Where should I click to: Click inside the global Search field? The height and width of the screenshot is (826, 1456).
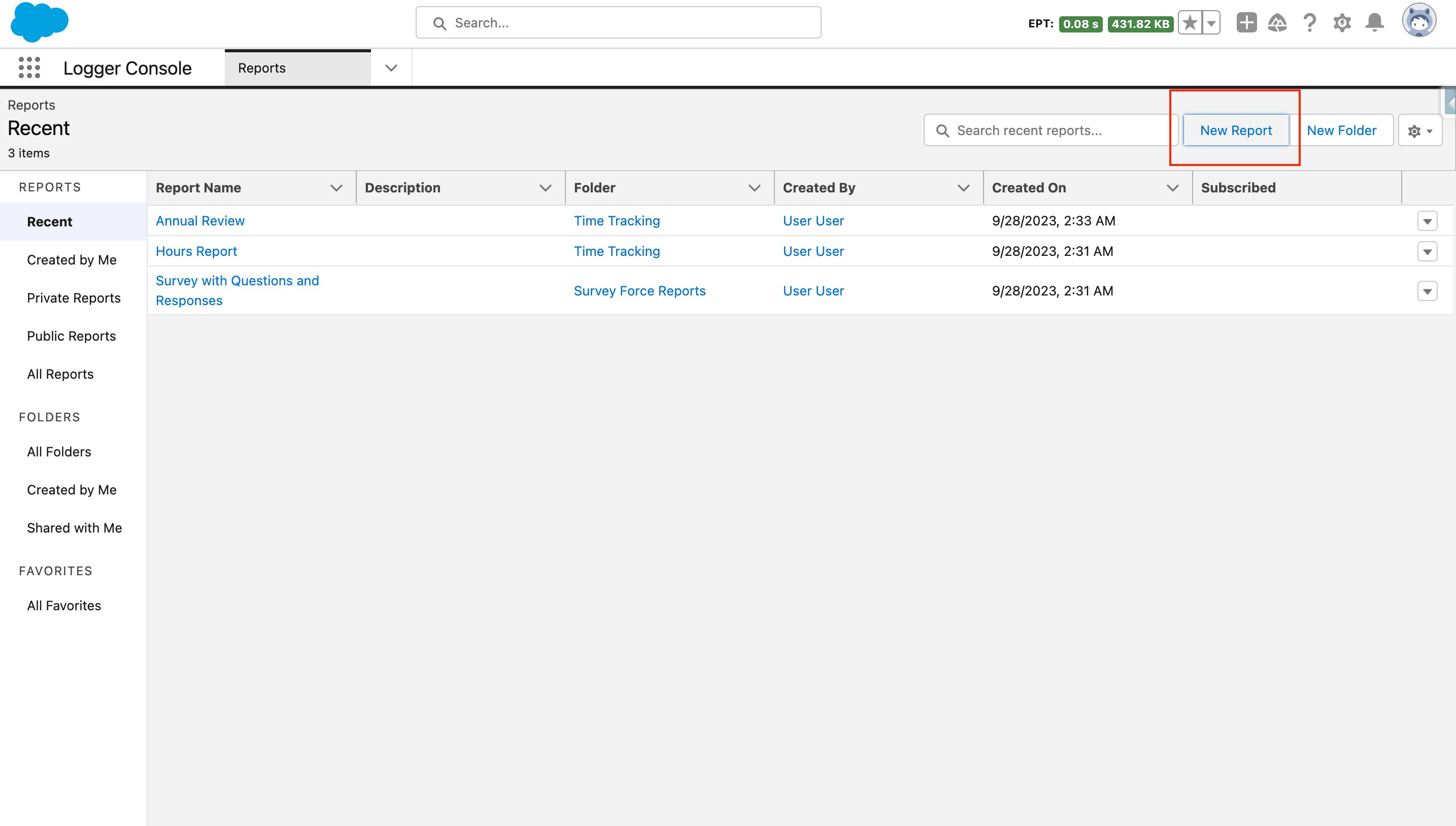point(619,23)
